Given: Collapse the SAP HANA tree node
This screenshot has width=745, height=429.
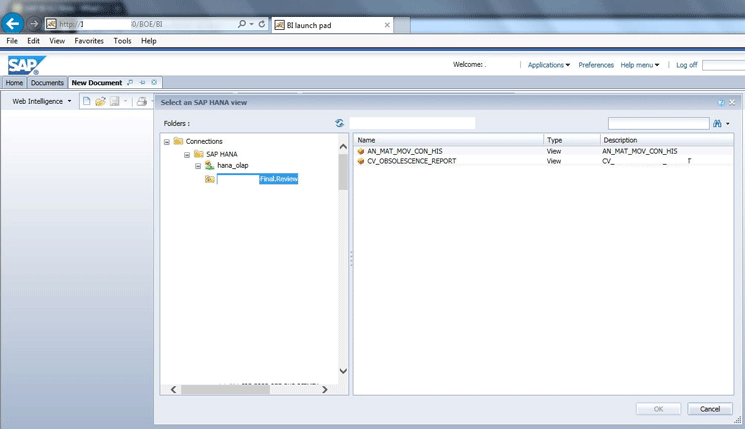Looking at the screenshot, I should 187,154.
